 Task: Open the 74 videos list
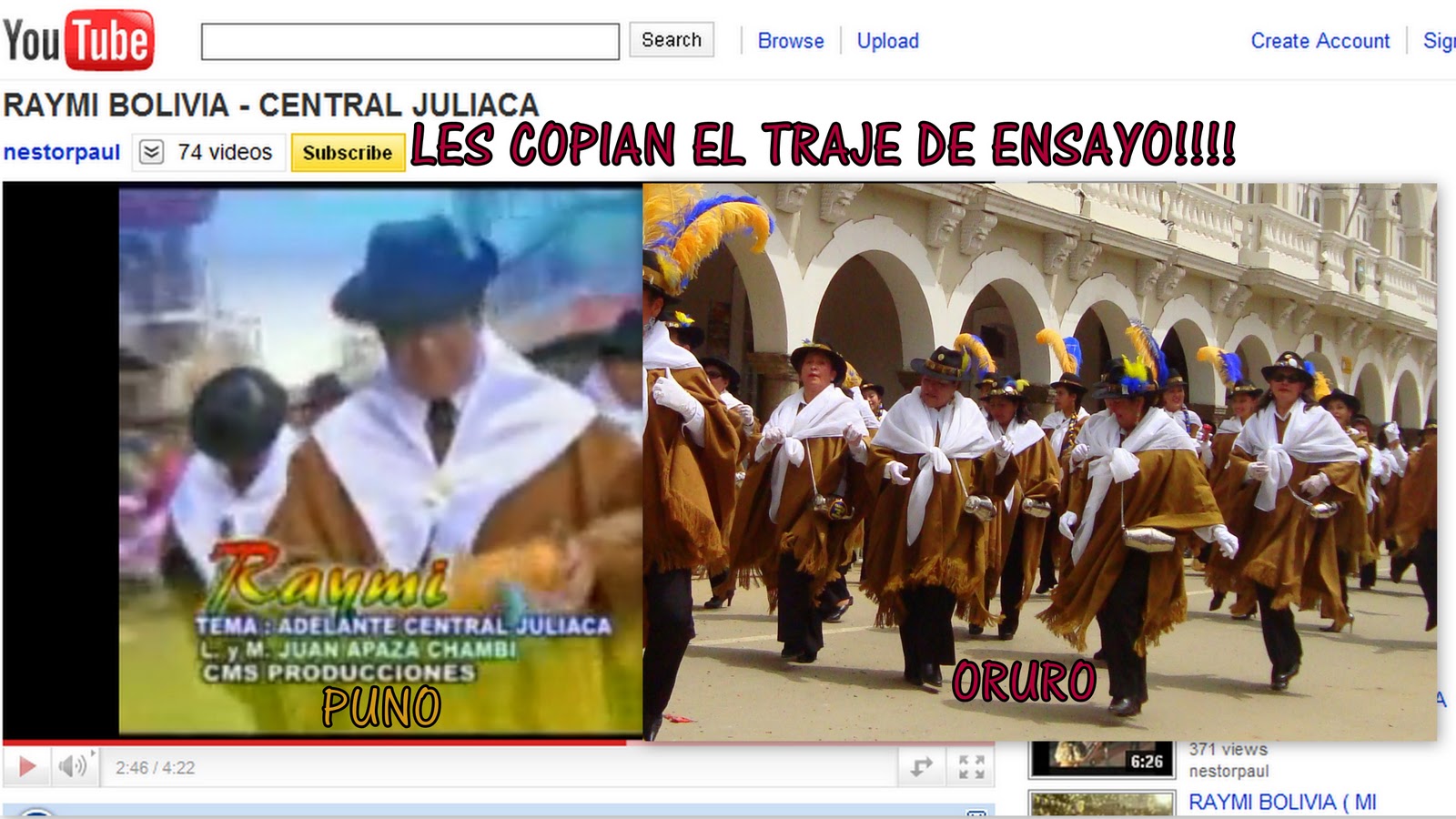click(223, 151)
